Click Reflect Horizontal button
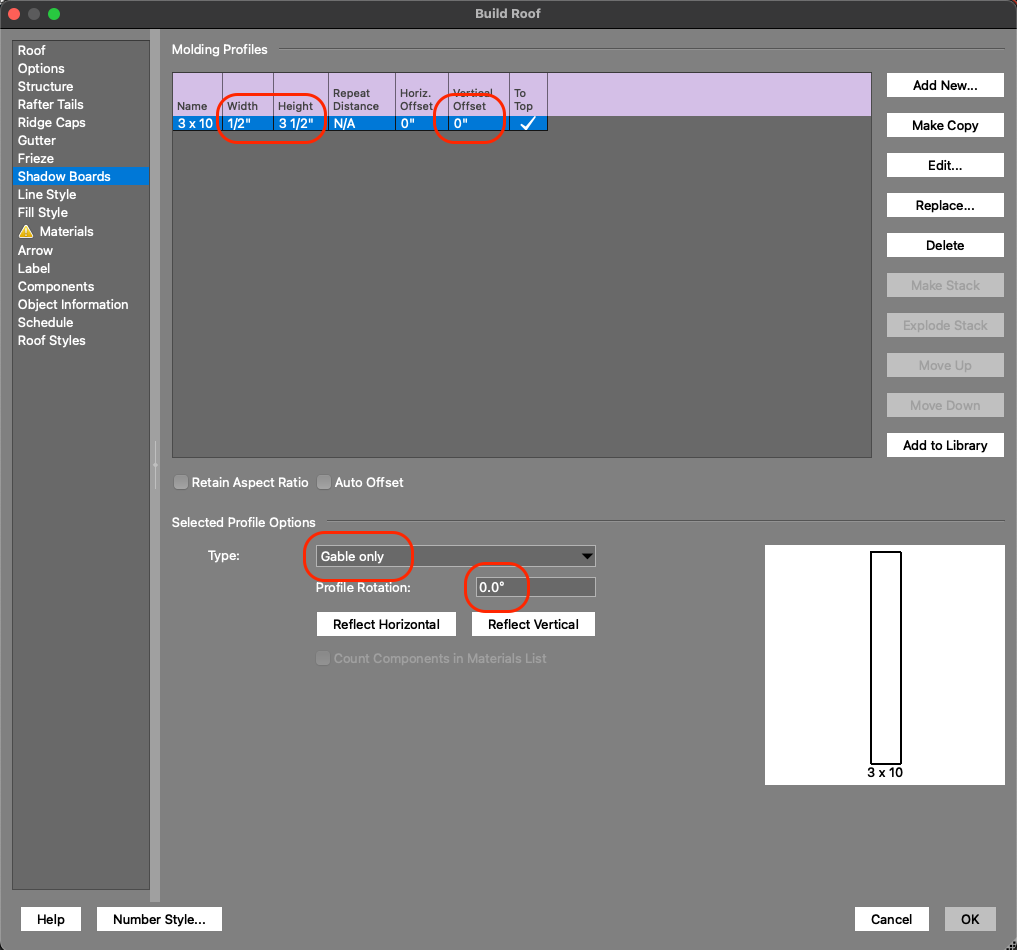 click(x=386, y=624)
